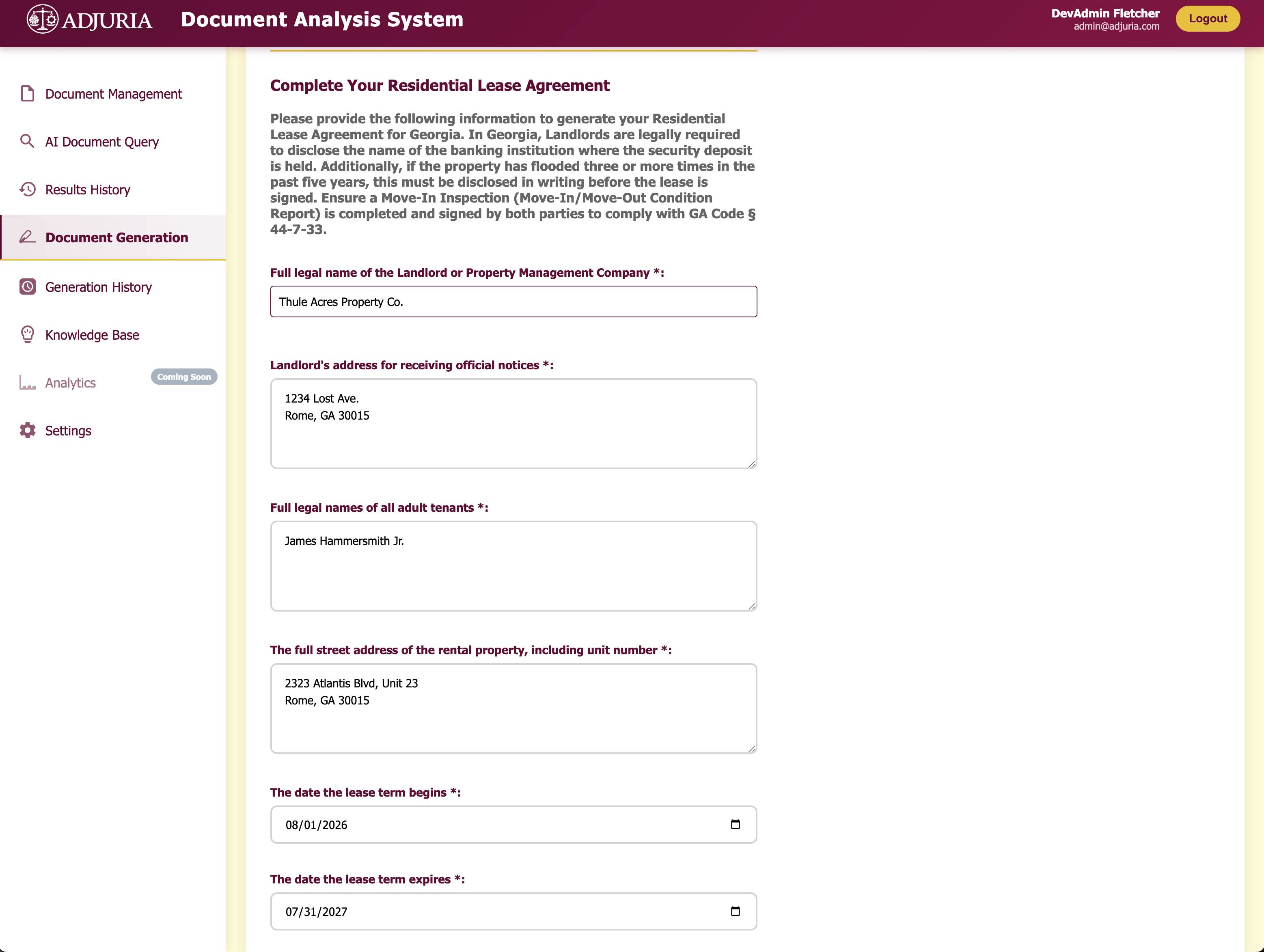This screenshot has width=1264, height=952.
Task: Open Knowledge Base label in sidebar
Action: [92, 335]
